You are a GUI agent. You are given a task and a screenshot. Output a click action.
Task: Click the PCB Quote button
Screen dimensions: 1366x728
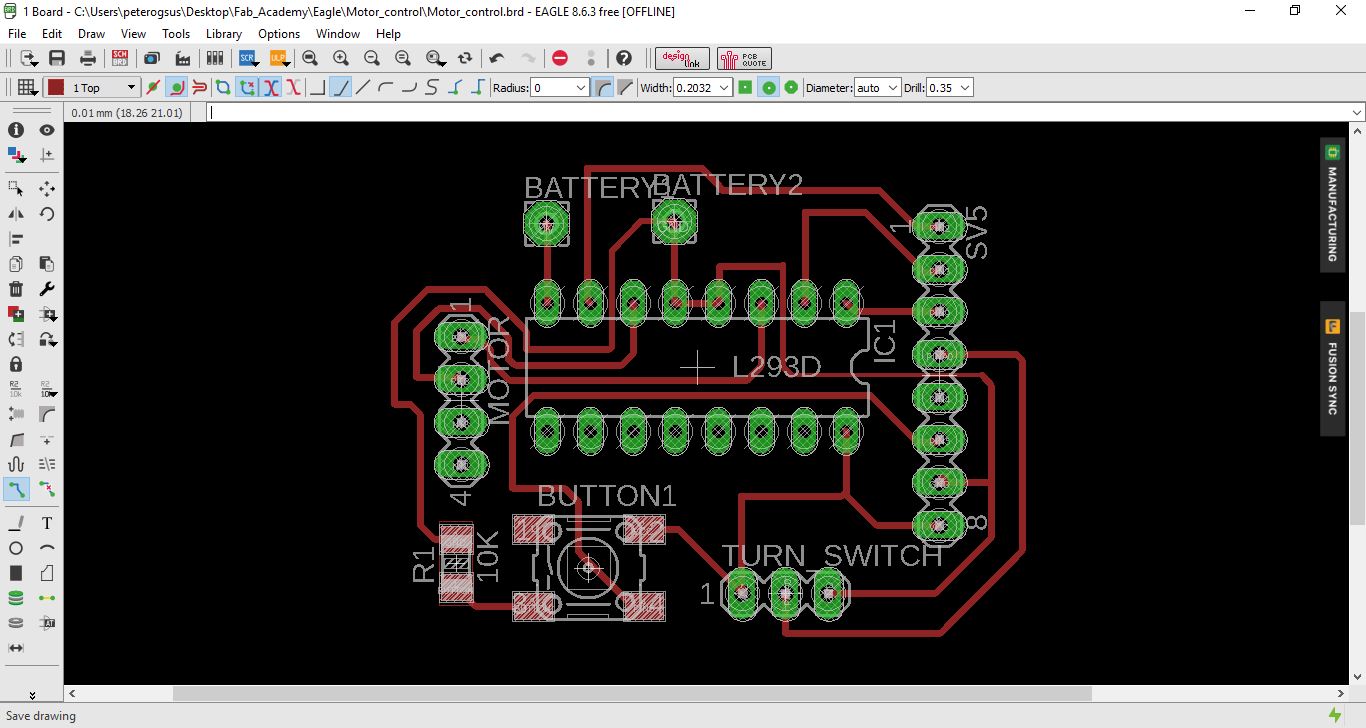coord(744,58)
